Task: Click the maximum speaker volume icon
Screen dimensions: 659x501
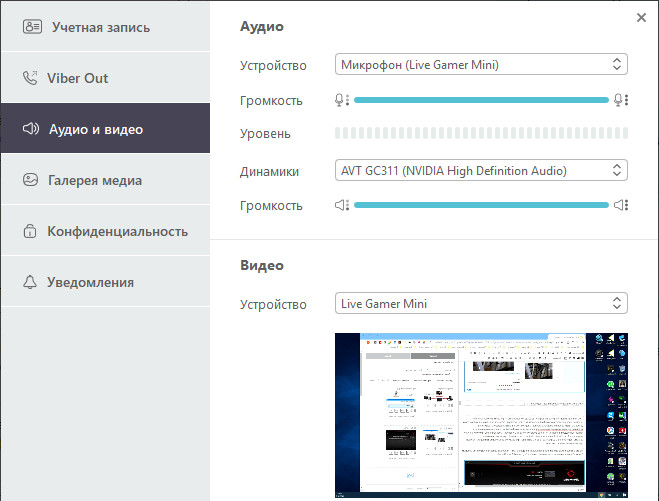Action: (x=621, y=205)
